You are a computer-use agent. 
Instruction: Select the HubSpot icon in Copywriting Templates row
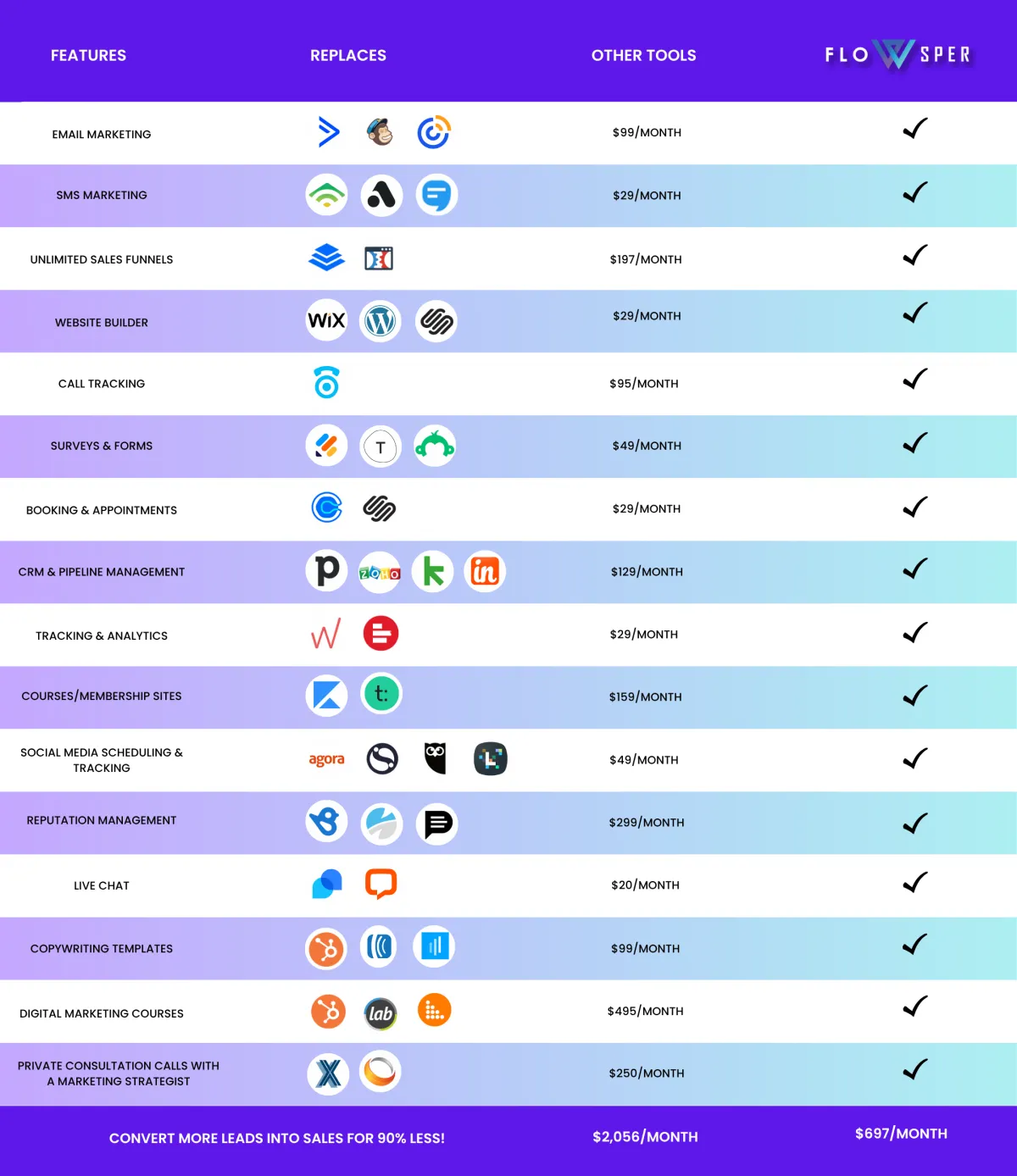pyautogui.click(x=326, y=949)
